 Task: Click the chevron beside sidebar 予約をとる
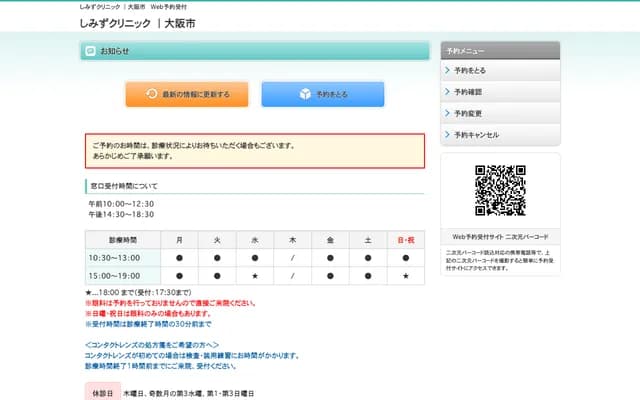coord(447,71)
